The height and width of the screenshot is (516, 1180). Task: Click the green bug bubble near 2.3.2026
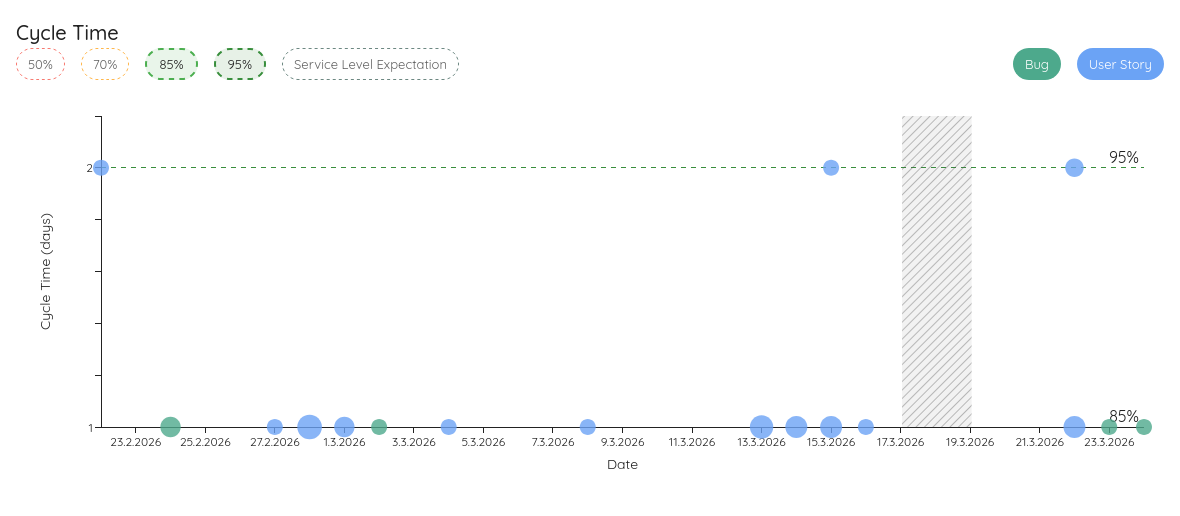pyautogui.click(x=379, y=427)
